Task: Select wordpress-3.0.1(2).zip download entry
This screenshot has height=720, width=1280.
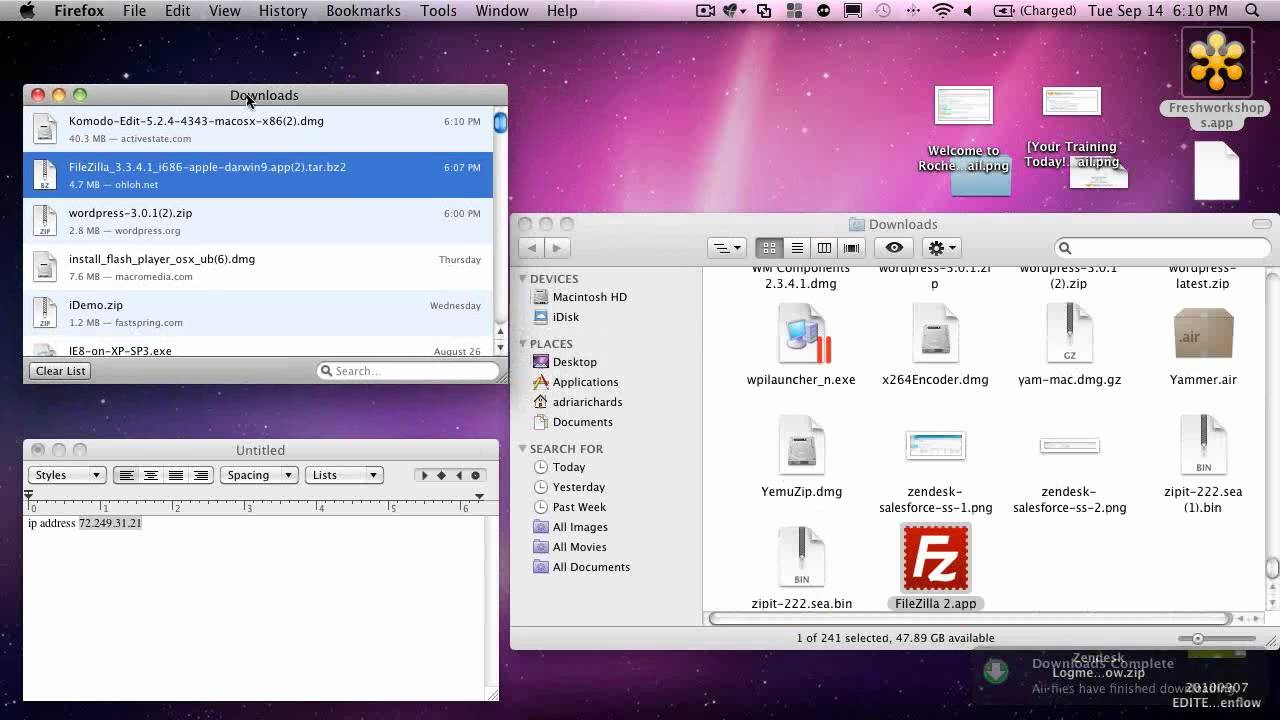Action: [x=258, y=221]
